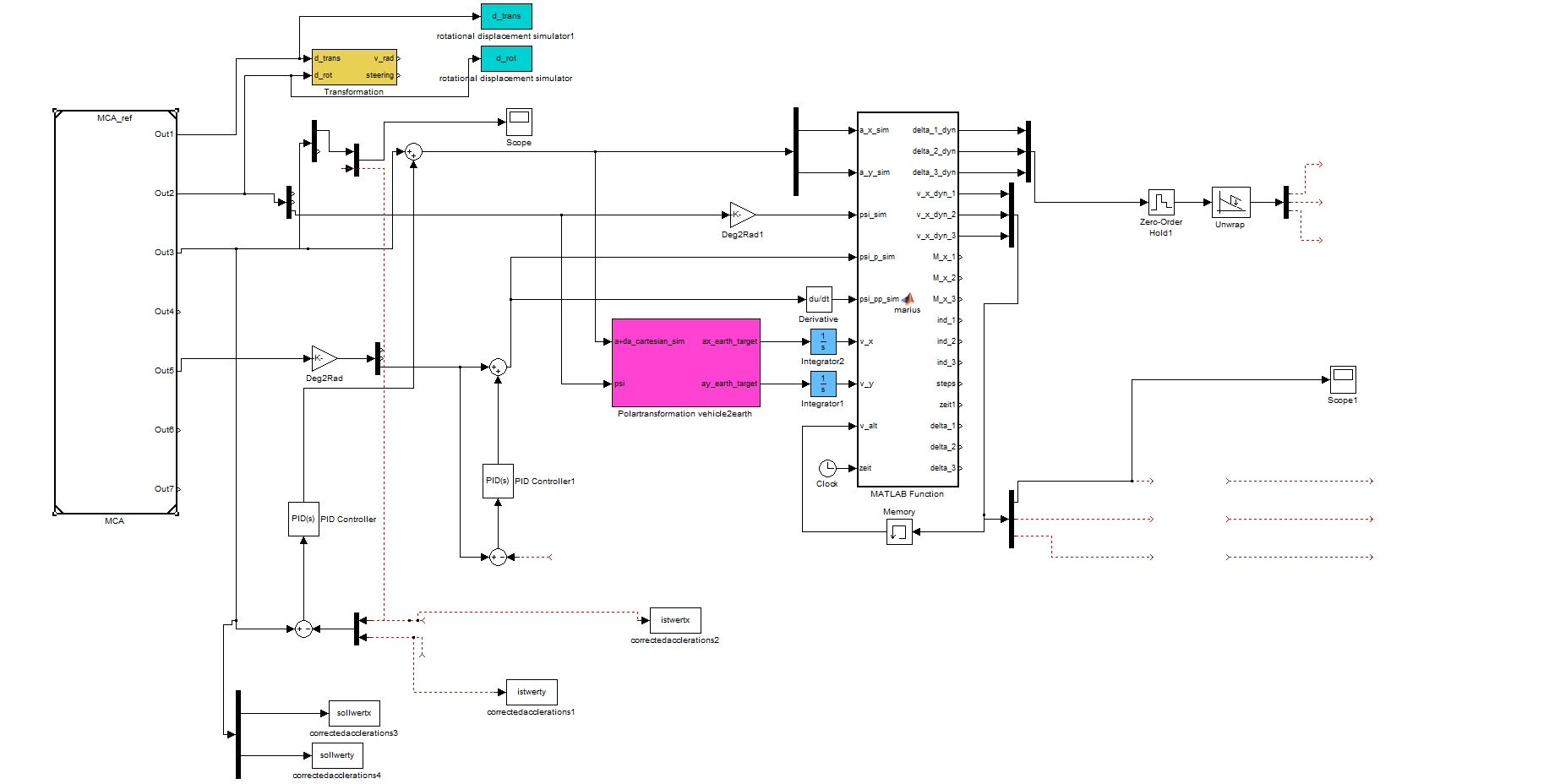Select the large MCA_ref subsystem block

point(116,312)
